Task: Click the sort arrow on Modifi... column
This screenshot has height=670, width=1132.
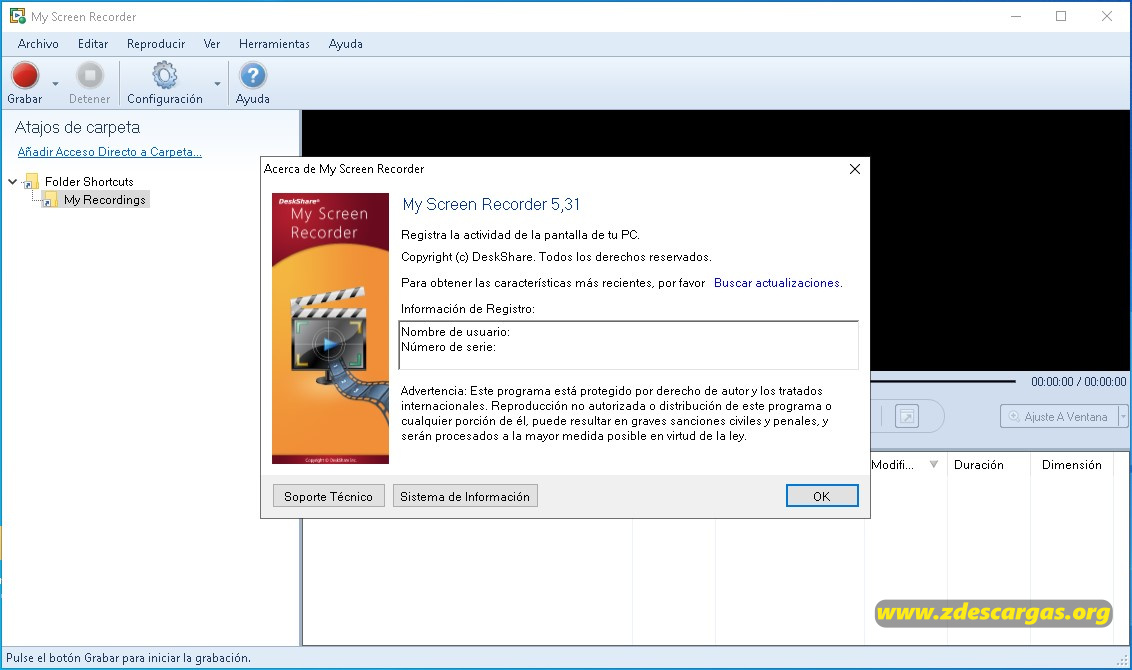Action: (933, 464)
